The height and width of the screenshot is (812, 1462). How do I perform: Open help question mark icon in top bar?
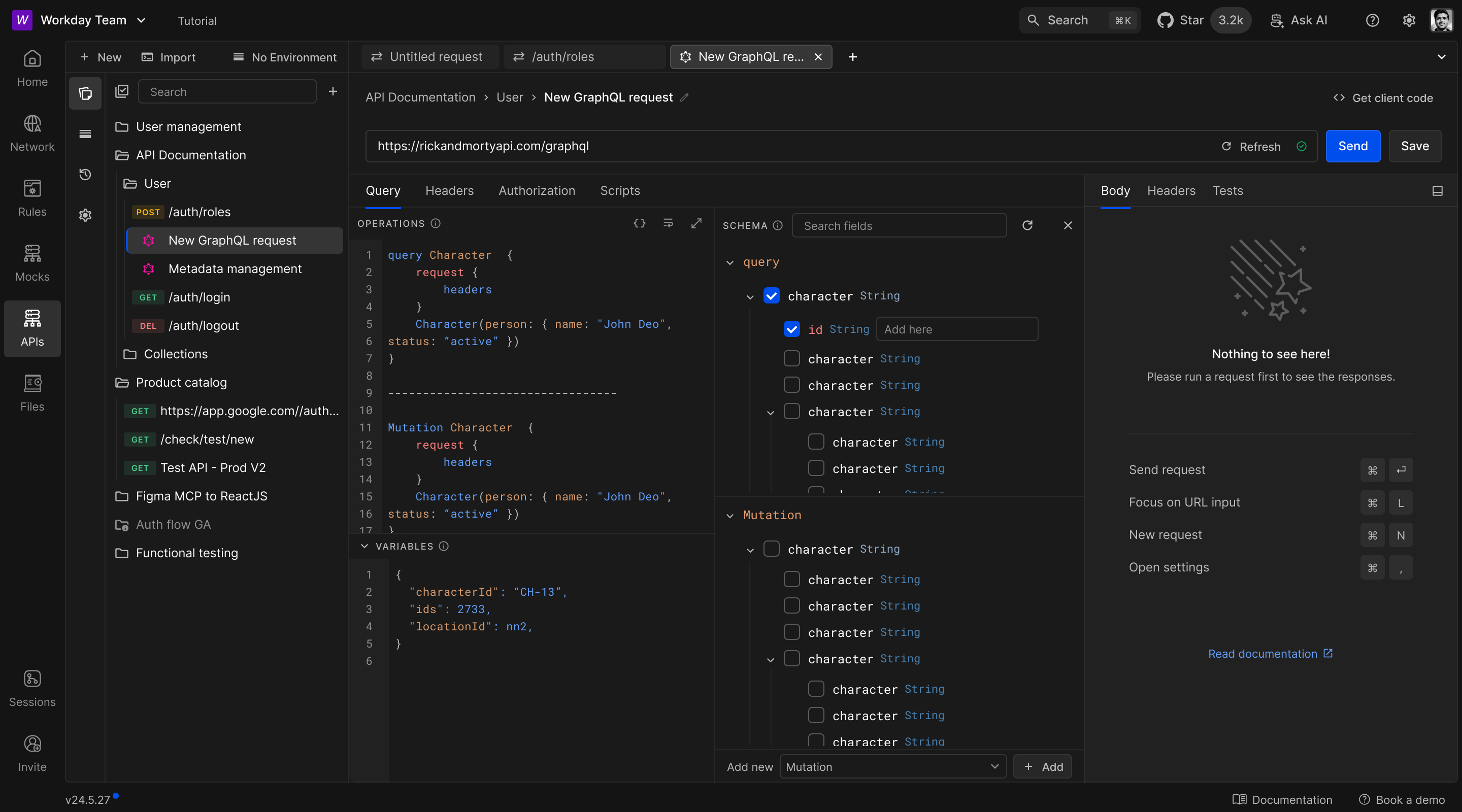tap(1372, 20)
